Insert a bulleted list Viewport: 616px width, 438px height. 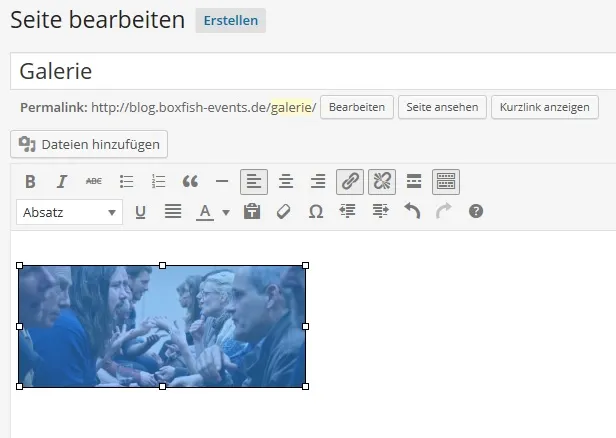126,182
